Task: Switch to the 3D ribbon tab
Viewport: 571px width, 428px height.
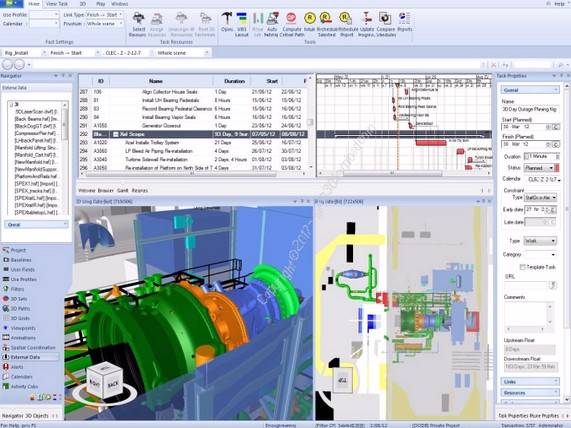Action: click(x=83, y=4)
